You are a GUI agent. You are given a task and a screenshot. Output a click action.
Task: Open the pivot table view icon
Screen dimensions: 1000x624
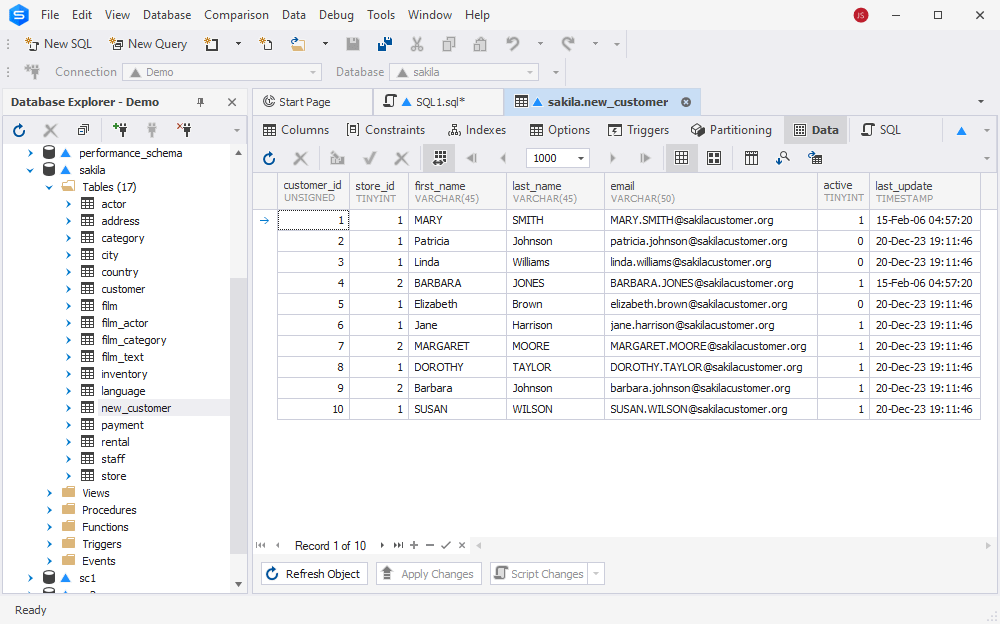coord(750,158)
